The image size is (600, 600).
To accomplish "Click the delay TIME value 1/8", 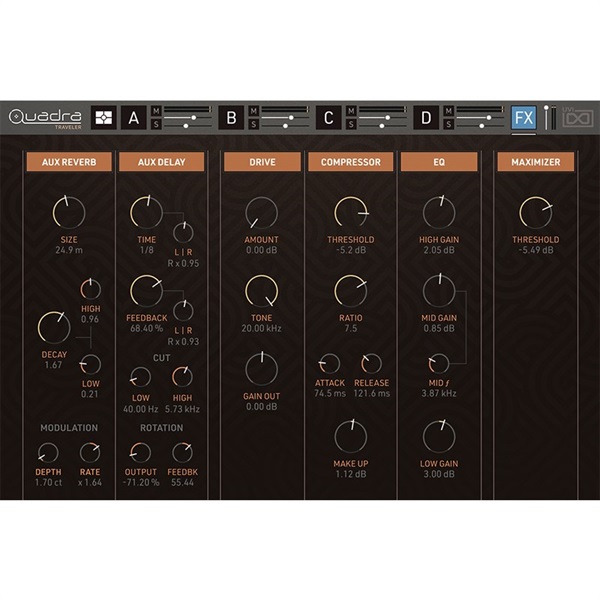I will (146, 250).
